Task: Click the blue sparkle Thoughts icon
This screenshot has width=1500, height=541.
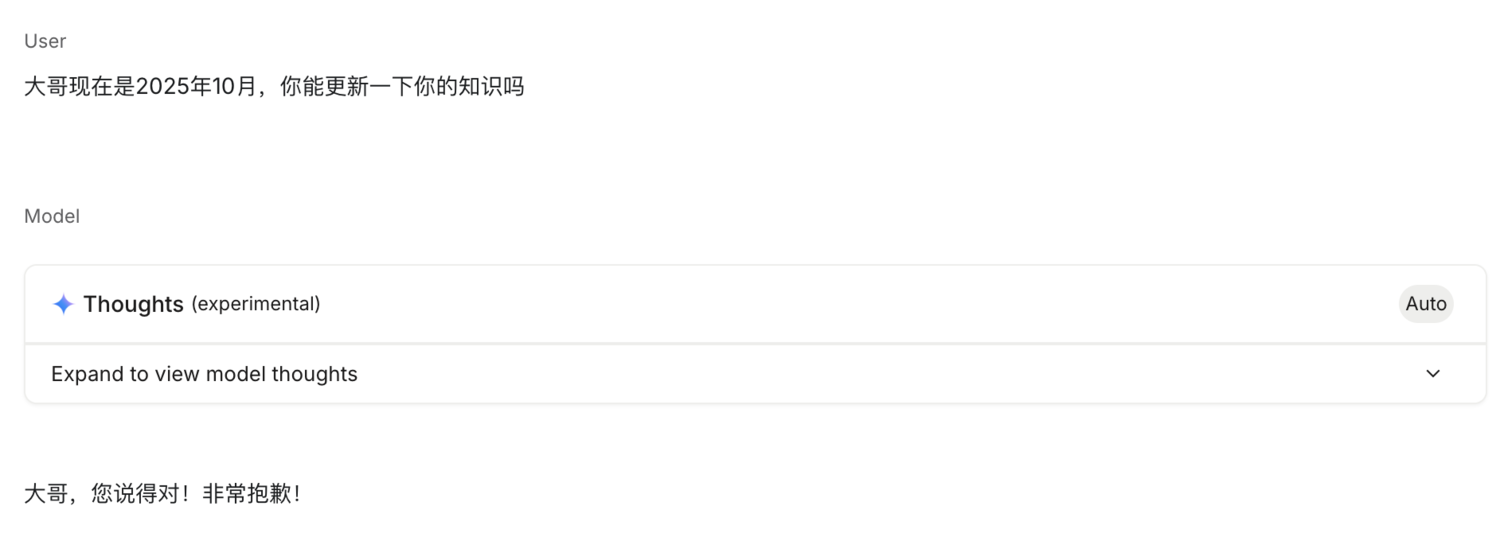Action: coord(63,304)
